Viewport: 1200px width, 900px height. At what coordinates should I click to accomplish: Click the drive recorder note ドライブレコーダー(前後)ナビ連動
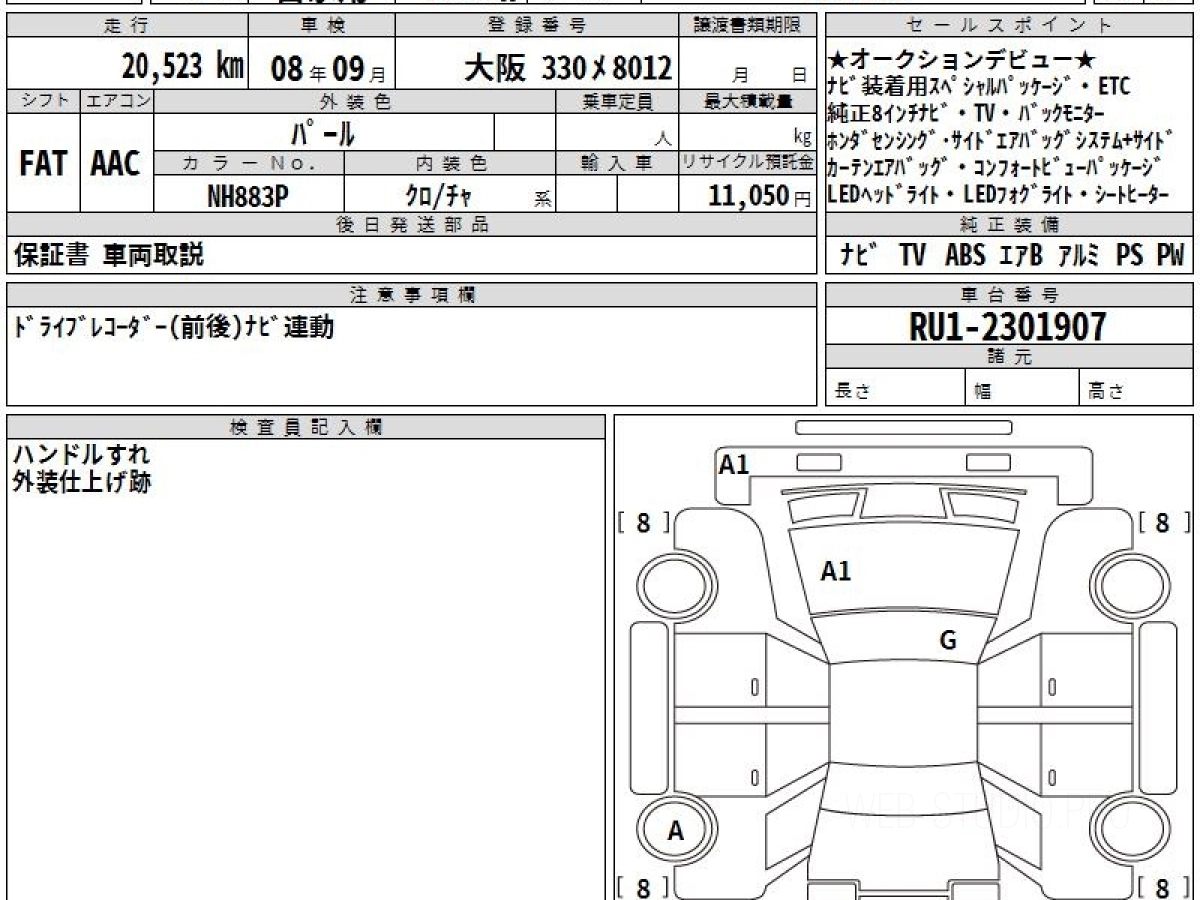(x=174, y=327)
